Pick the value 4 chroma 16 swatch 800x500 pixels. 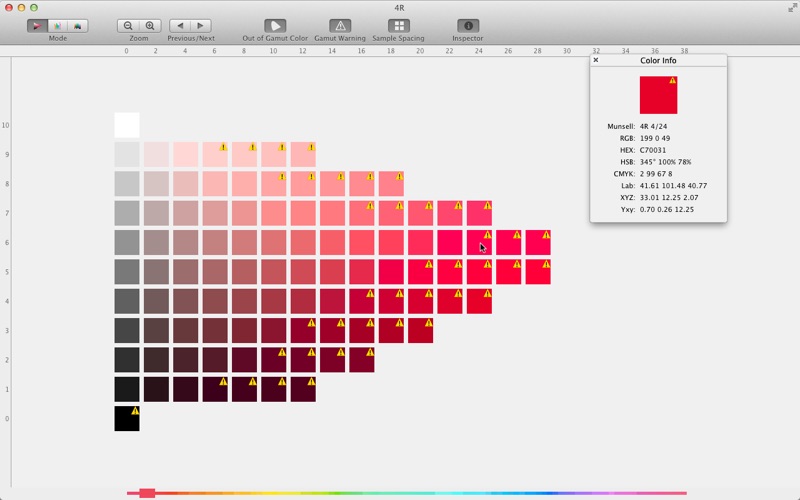point(362,302)
